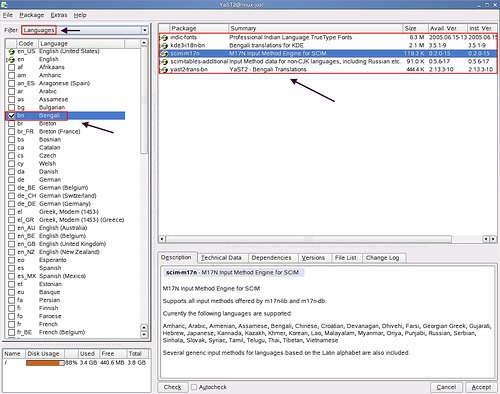Select the yast2-trans-bn package row
The height and width of the screenshot is (394, 500).
(328, 69)
